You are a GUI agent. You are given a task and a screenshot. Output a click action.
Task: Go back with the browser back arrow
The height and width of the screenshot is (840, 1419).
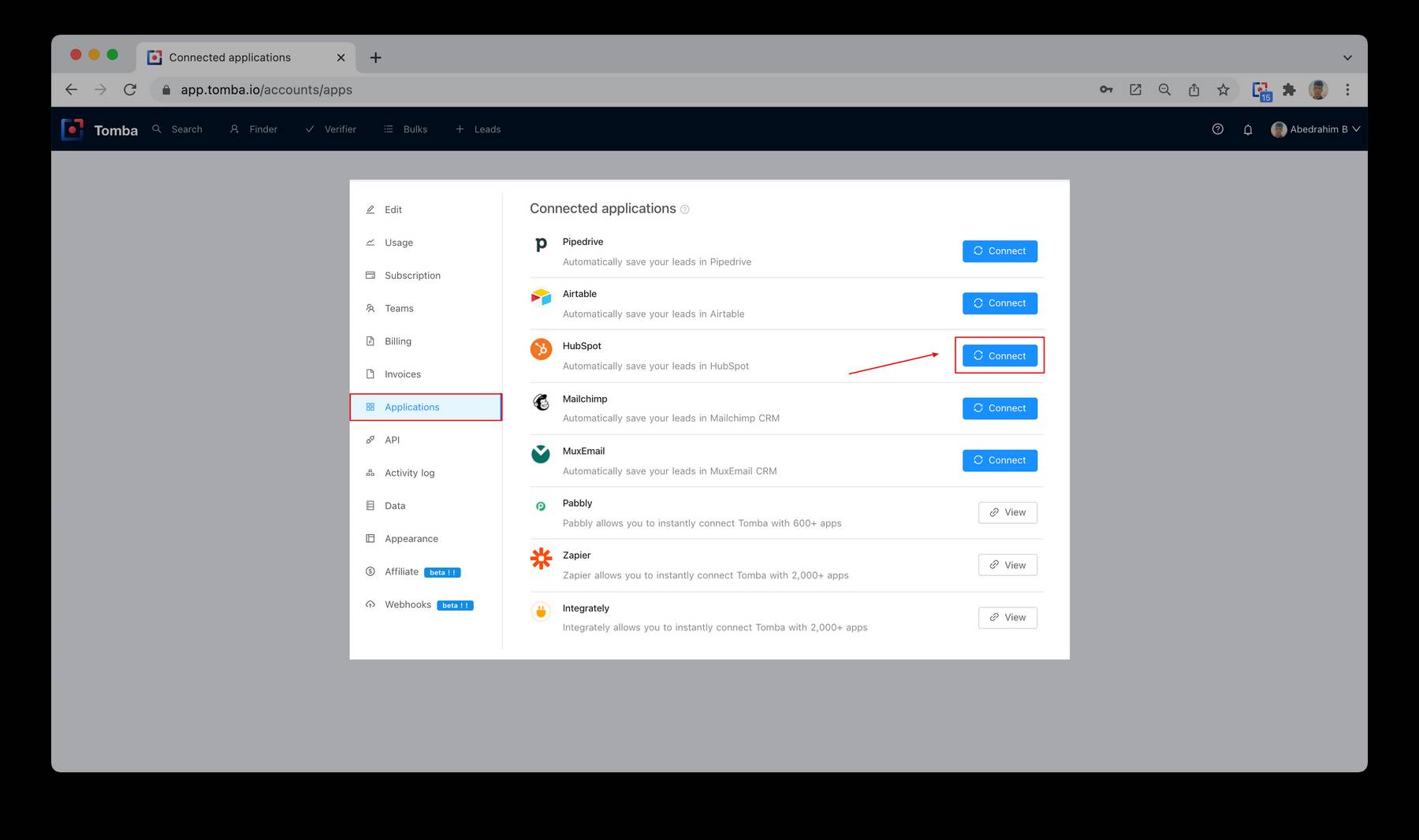tap(71, 90)
